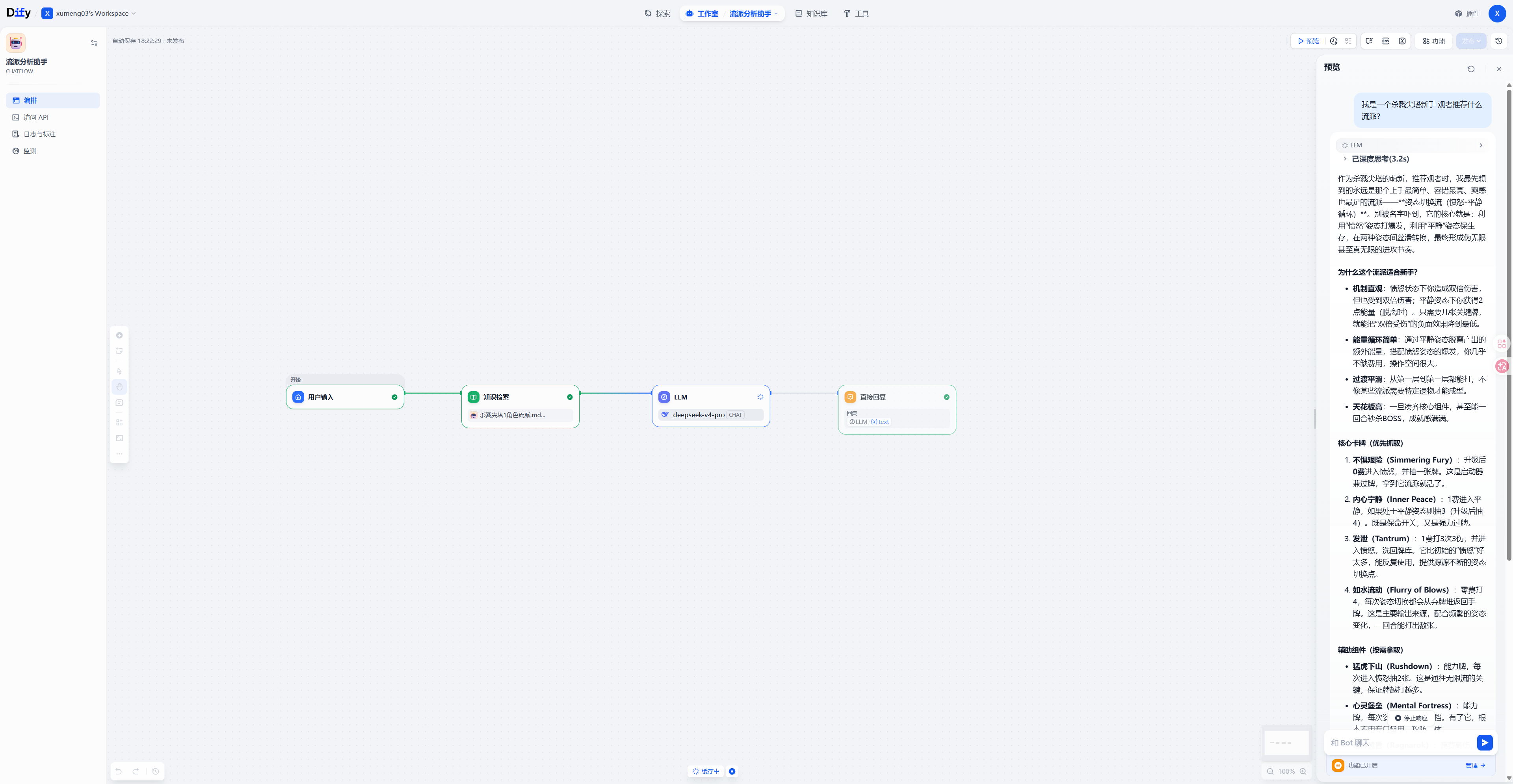Add a block via plus icon
Image resolution: width=1513 pixels, height=784 pixels.
pyautogui.click(x=119, y=335)
